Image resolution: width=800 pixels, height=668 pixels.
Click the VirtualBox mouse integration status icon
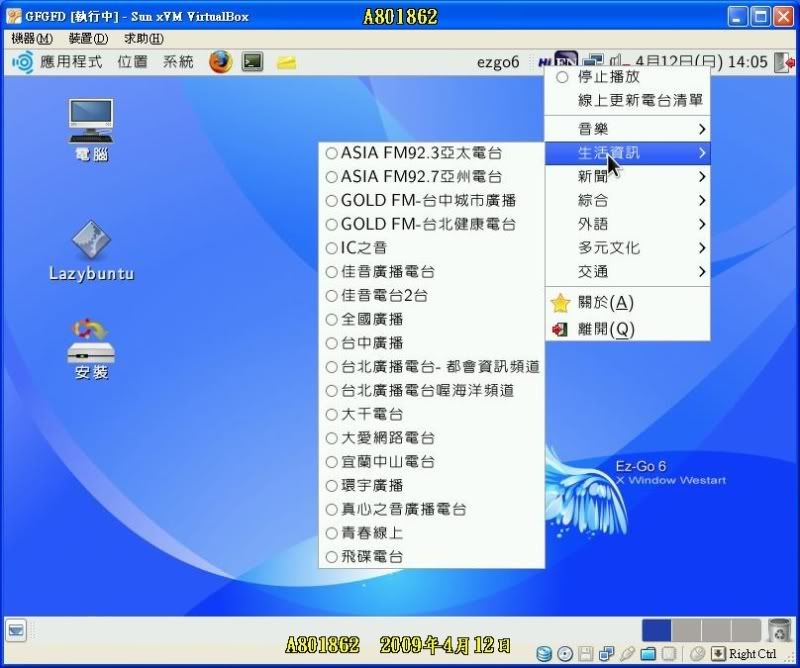tap(697, 654)
